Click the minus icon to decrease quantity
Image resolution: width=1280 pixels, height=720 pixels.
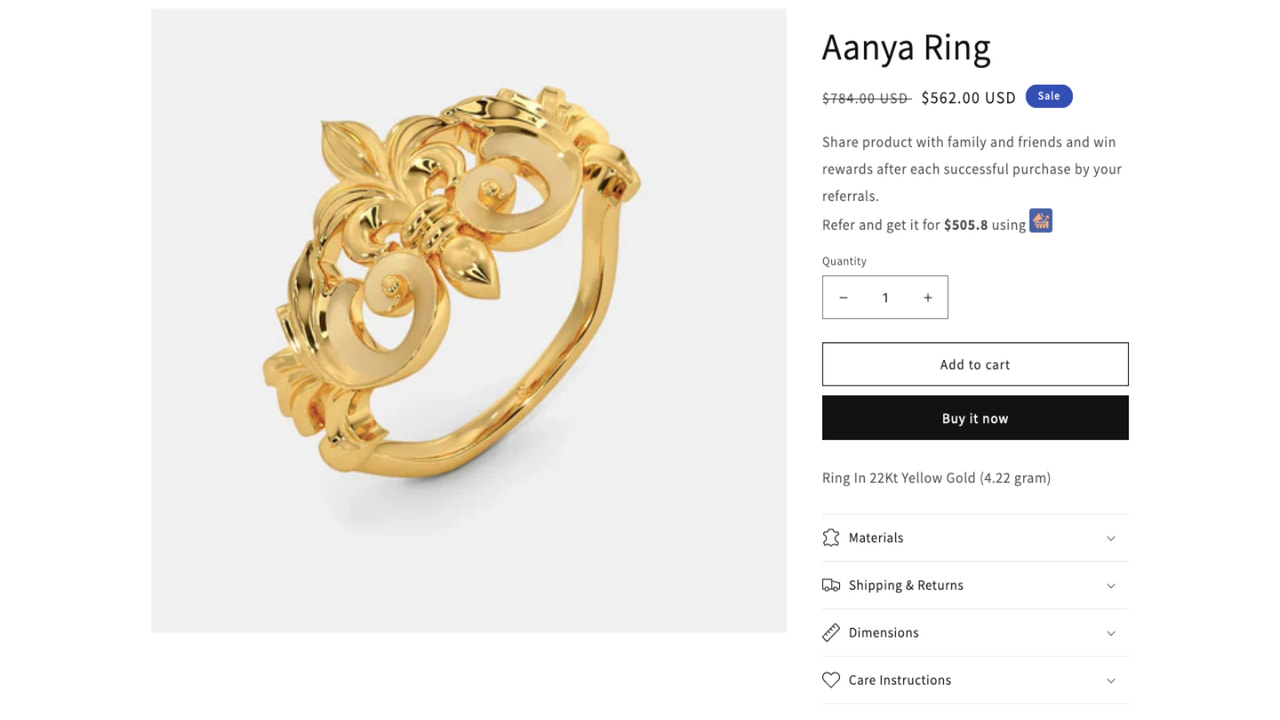[843, 297]
